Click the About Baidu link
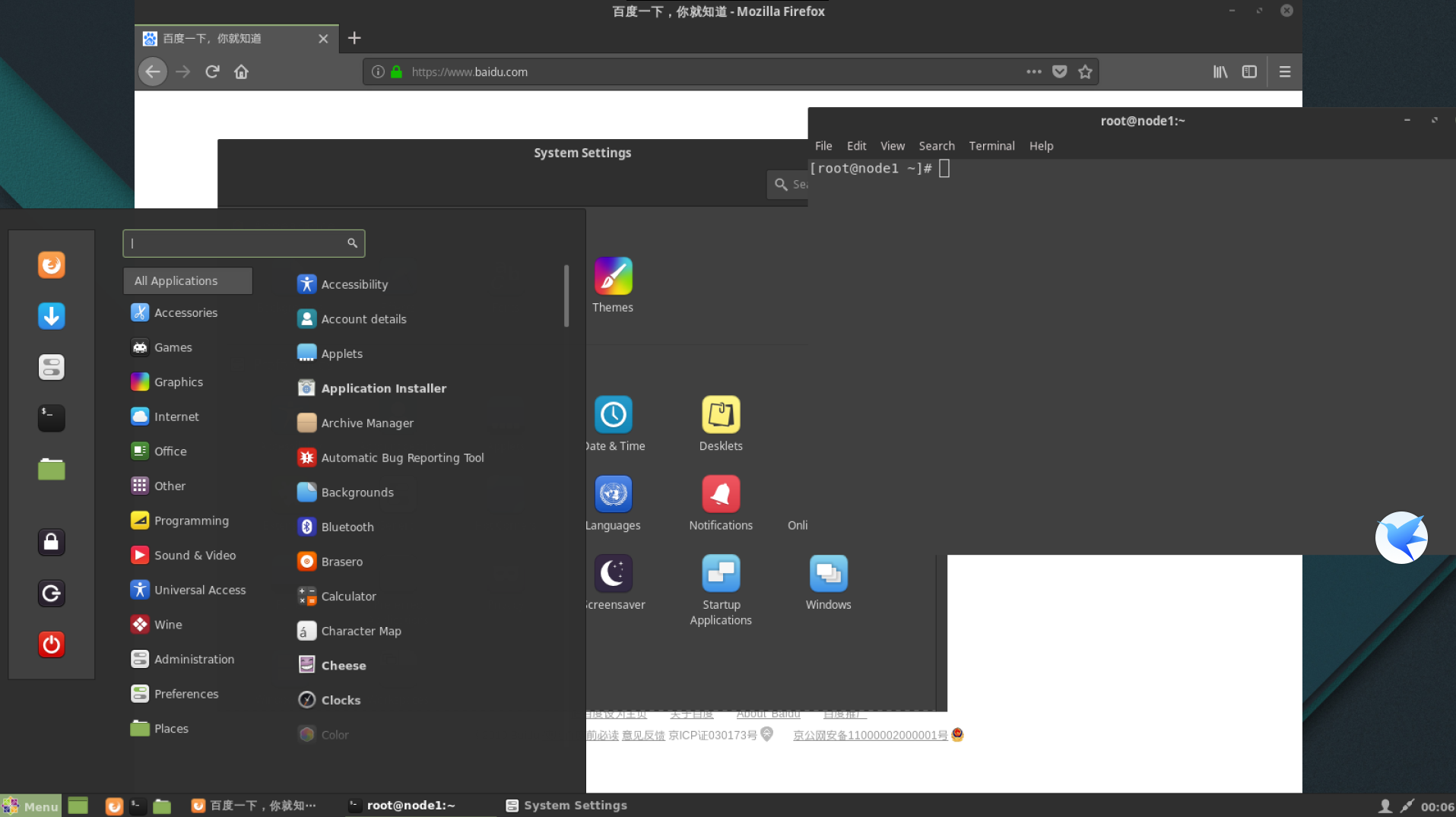Viewport: 1456px width, 817px height. pyautogui.click(x=768, y=713)
